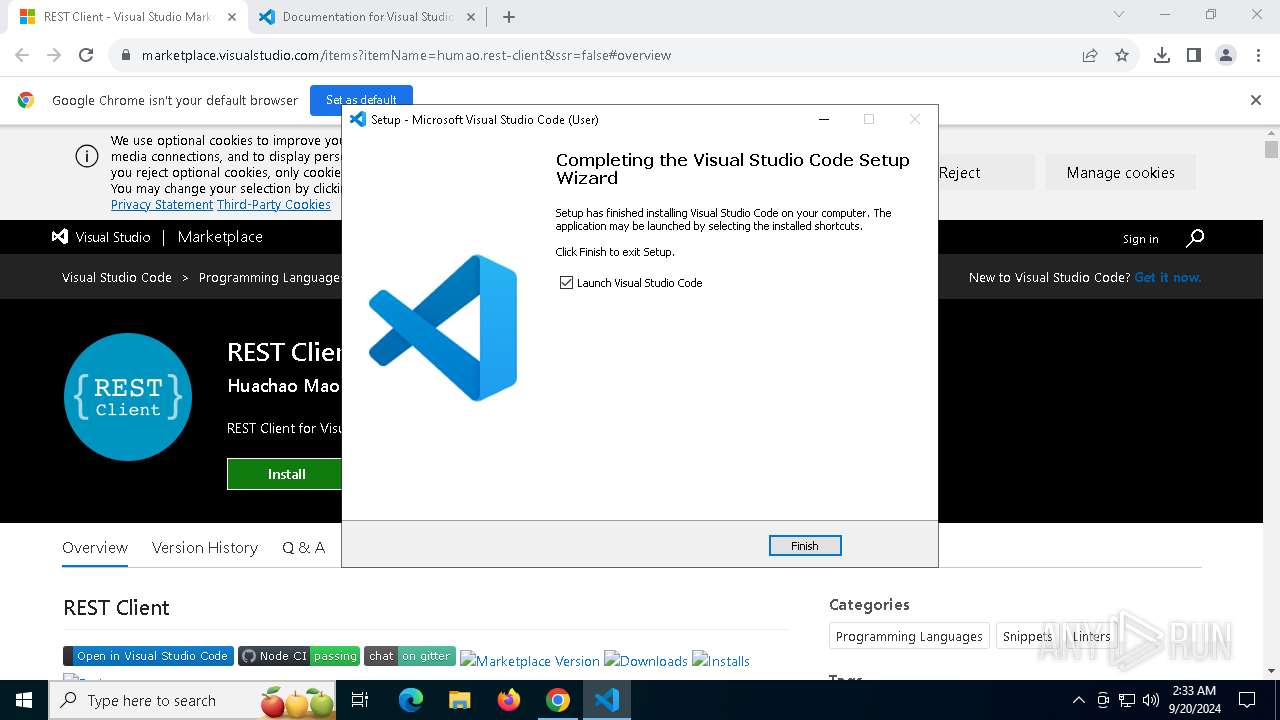Click the cookie banner info icon
Screen dimensions: 1280x720
(87, 156)
